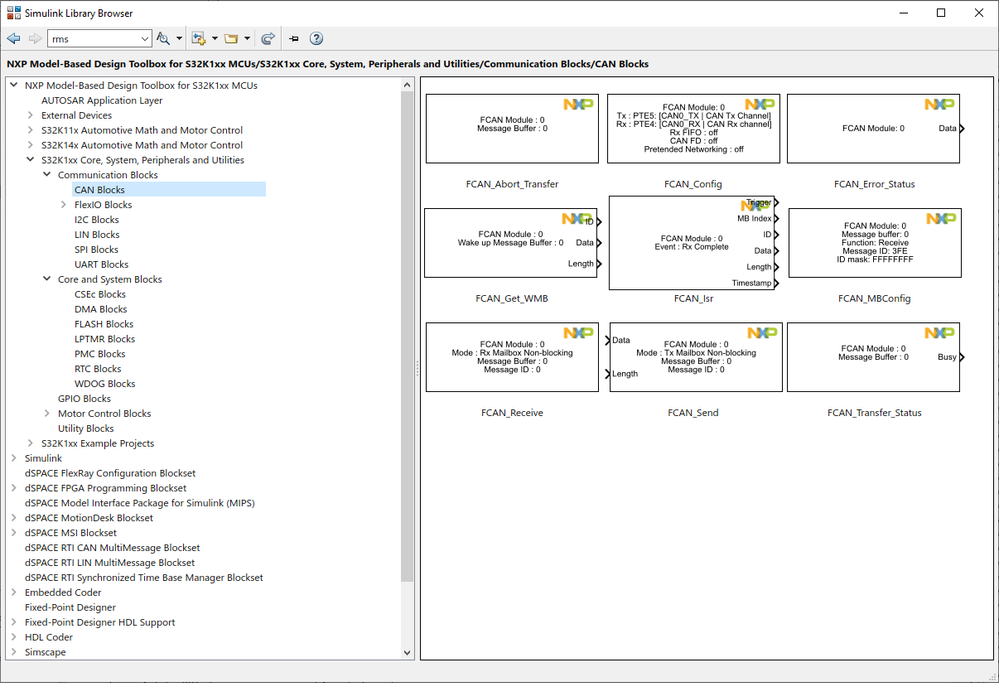
Task: Open the search options dropdown arrow
Action: (179, 39)
